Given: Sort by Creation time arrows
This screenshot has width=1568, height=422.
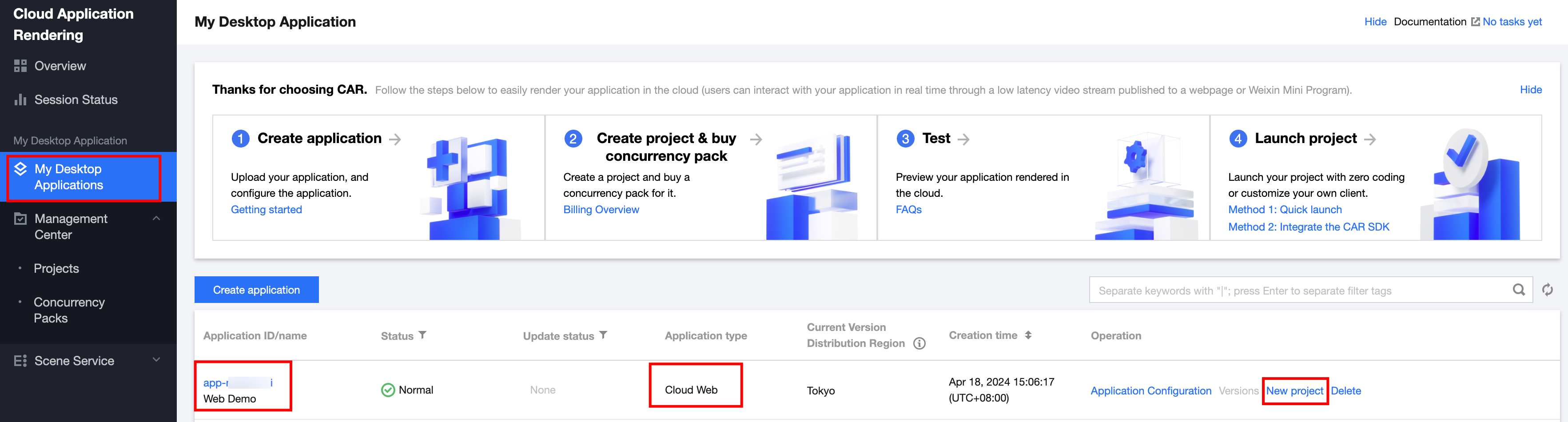Looking at the screenshot, I should [x=1028, y=335].
